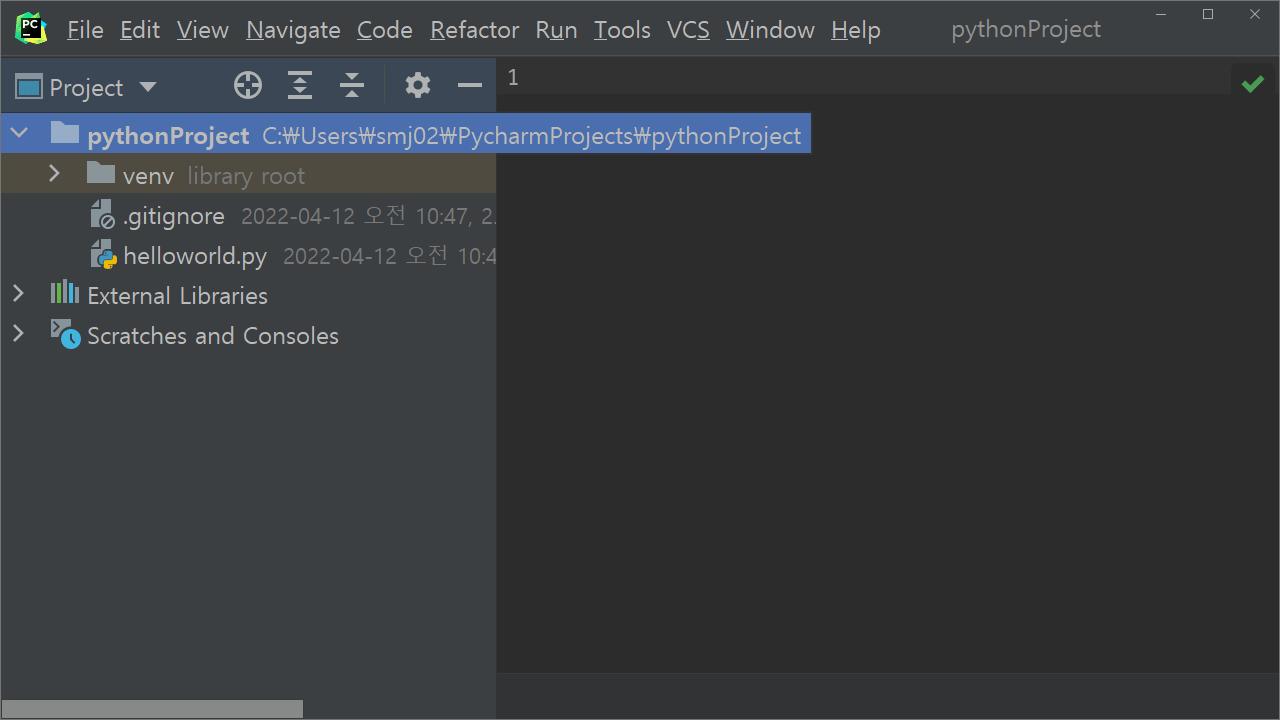
Task: Click the helloworld.py timestamp text
Action: click(x=389, y=256)
